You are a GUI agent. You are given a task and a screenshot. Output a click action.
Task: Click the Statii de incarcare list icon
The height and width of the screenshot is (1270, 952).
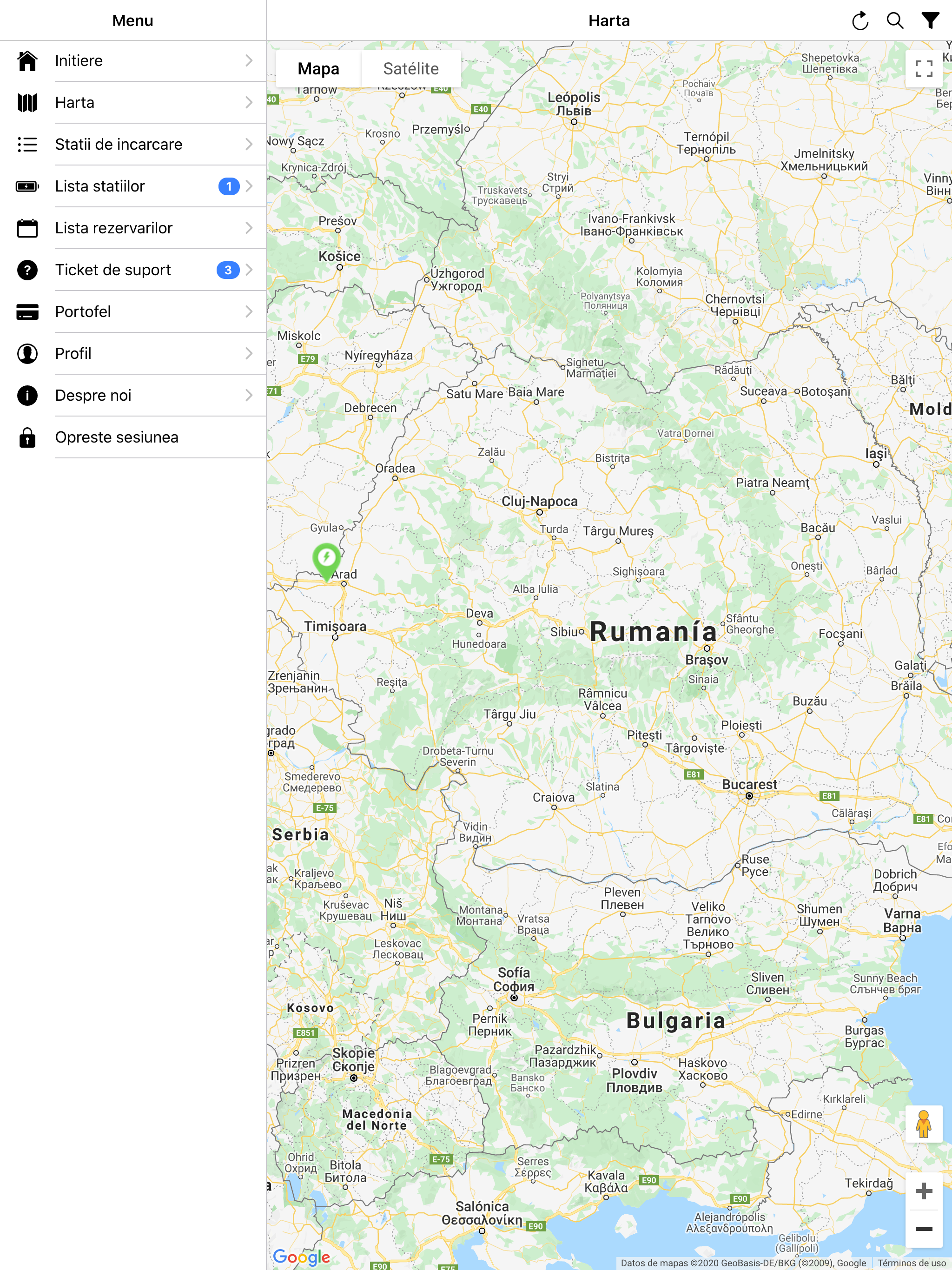(27, 144)
